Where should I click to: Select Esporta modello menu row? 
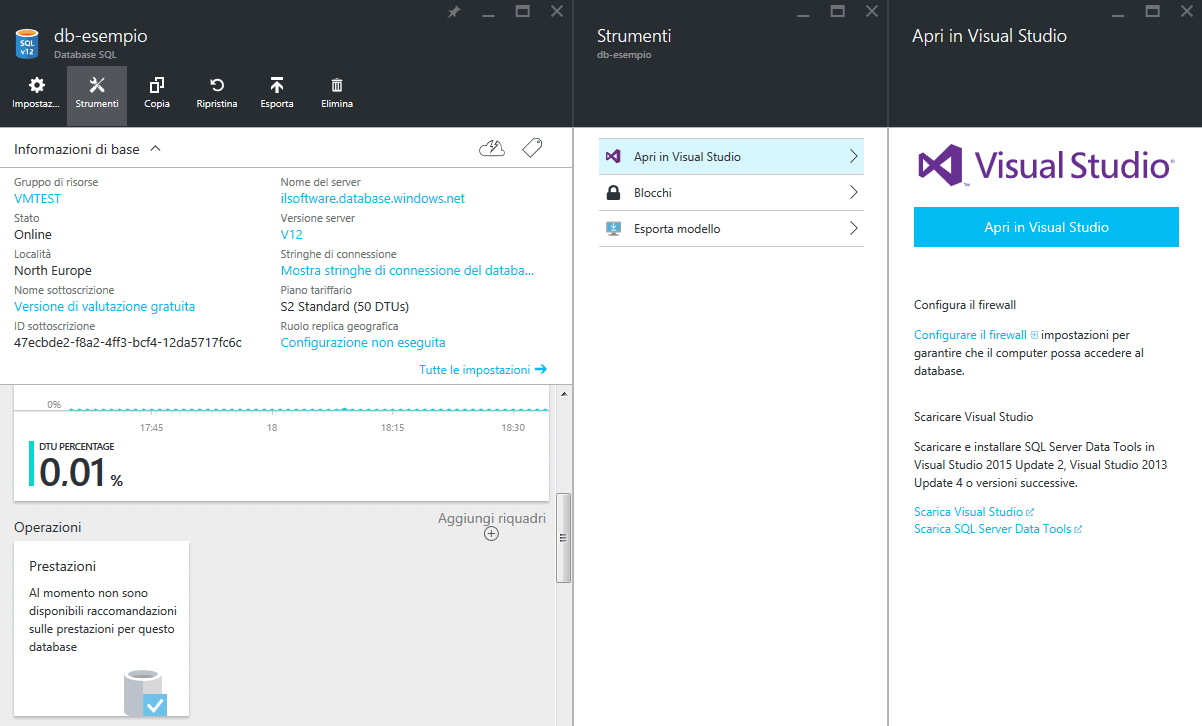(731, 229)
